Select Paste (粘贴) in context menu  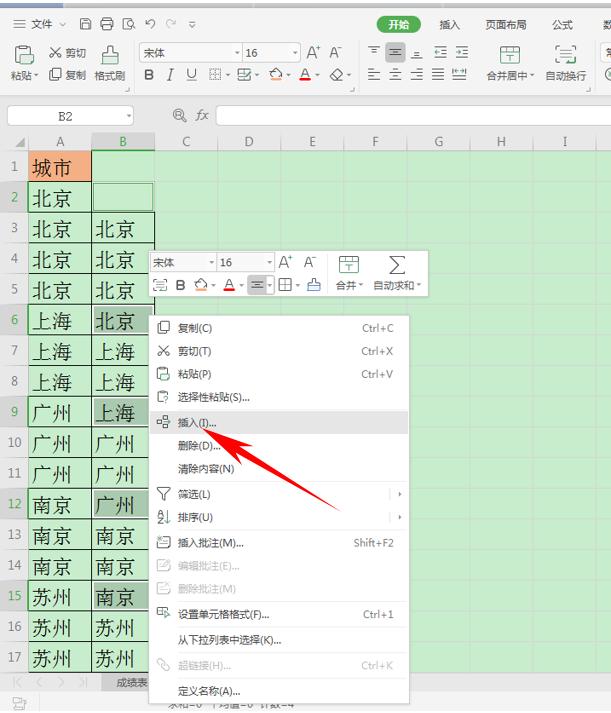point(279,374)
